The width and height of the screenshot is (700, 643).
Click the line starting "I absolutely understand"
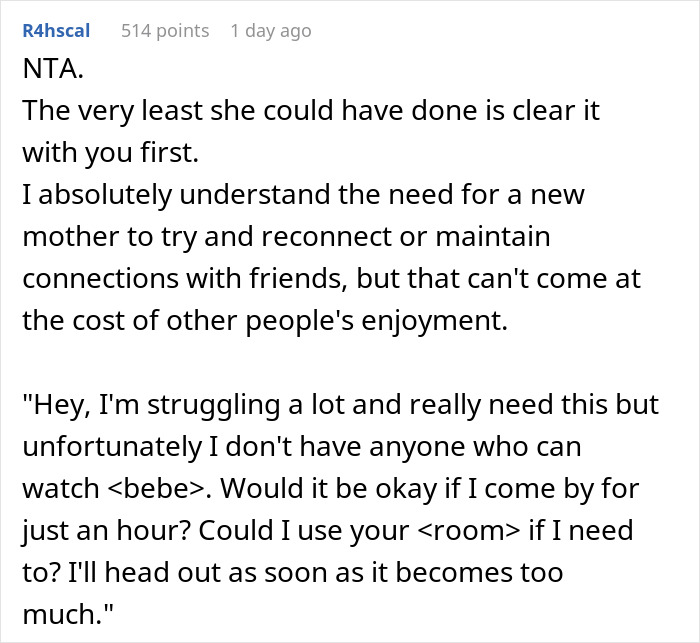[303, 194]
